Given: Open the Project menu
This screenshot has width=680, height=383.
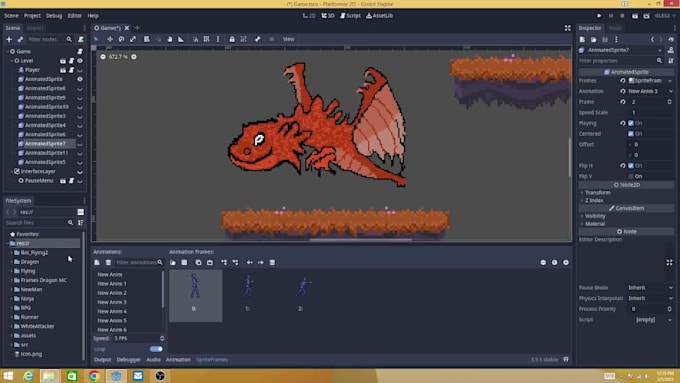Looking at the screenshot, I should [32, 16].
